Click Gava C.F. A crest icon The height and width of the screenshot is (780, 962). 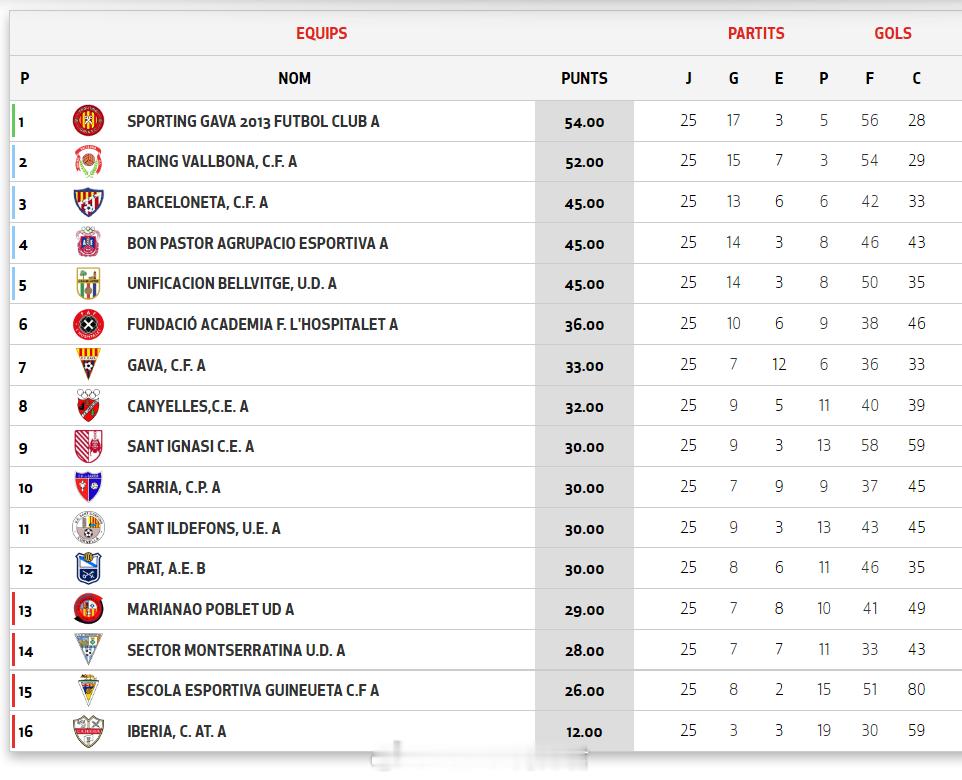click(88, 365)
